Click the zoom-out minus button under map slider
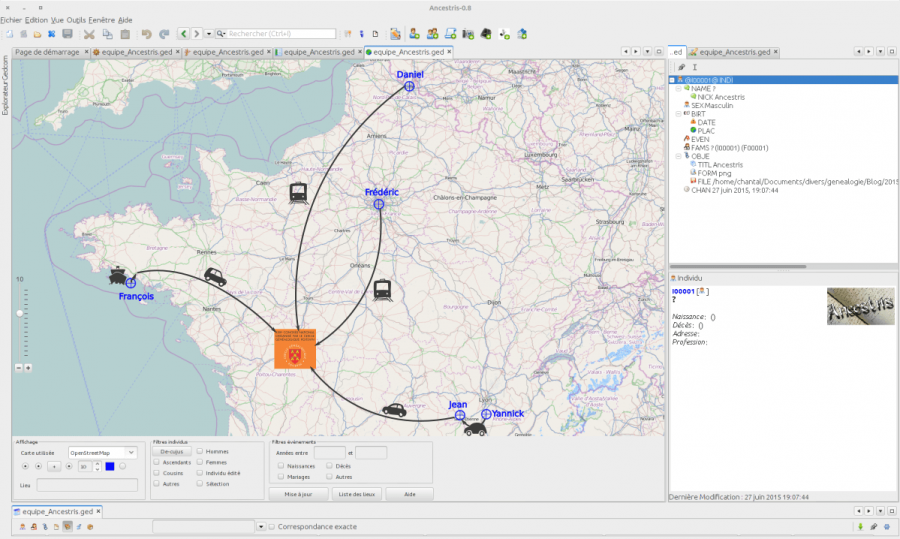The image size is (900, 539). (x=18, y=367)
